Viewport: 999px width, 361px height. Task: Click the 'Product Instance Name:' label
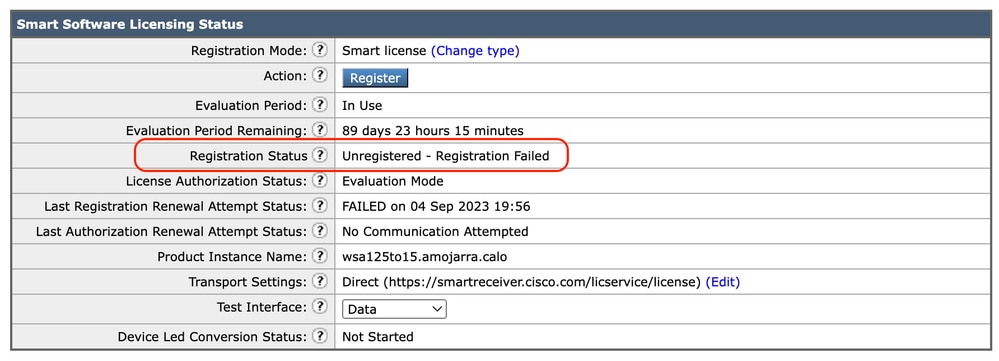(233, 257)
